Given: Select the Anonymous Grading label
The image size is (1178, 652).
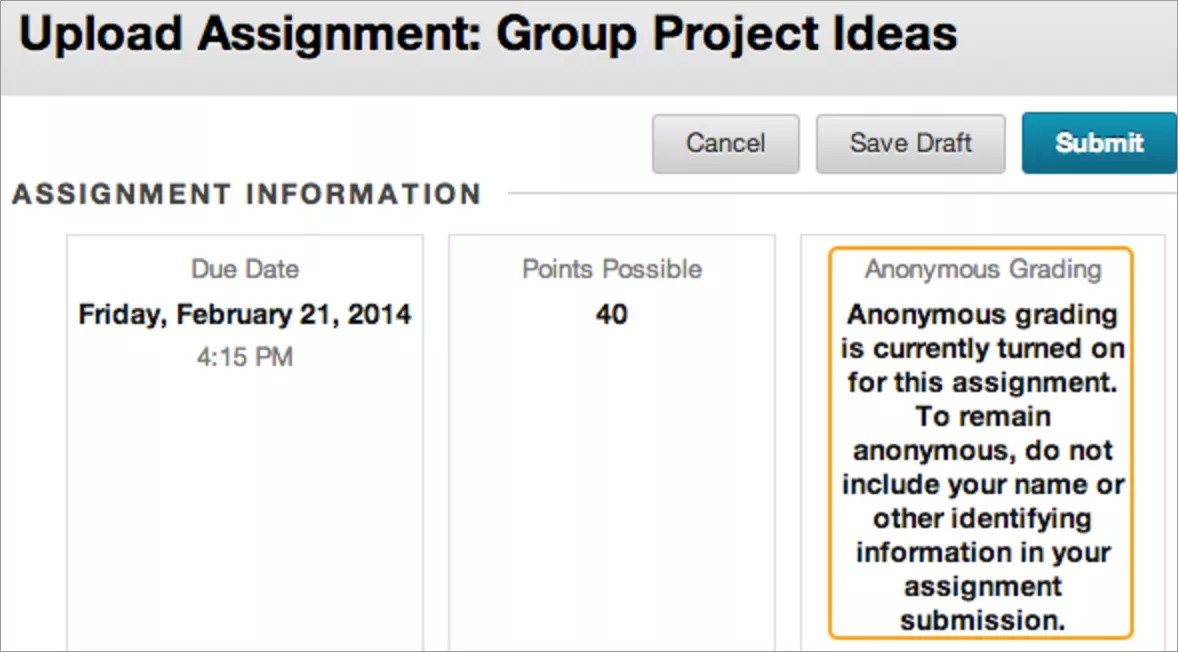Looking at the screenshot, I should 983,269.
